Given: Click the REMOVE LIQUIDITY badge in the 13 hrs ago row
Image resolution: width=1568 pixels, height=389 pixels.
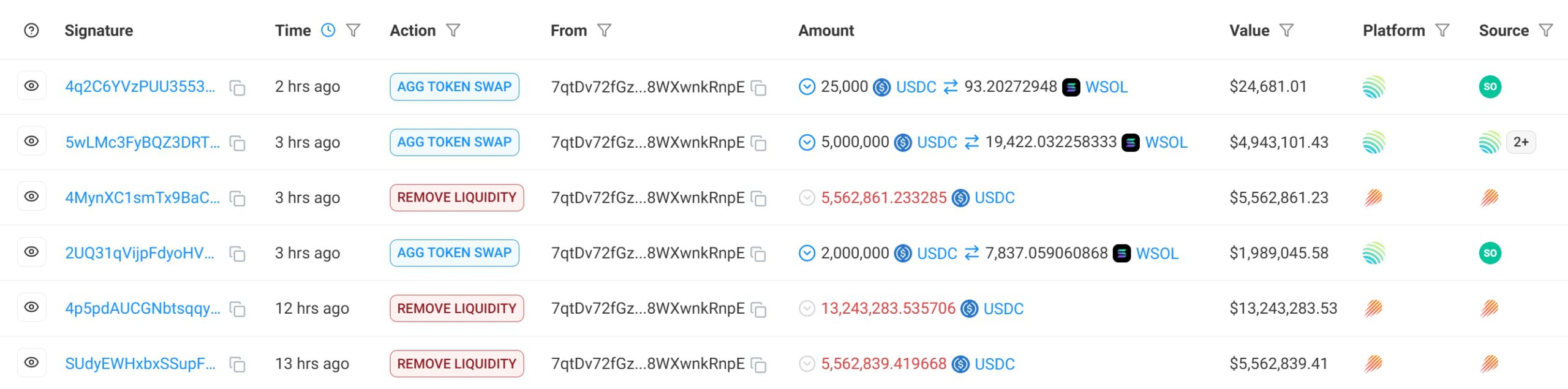Looking at the screenshot, I should click(x=456, y=363).
